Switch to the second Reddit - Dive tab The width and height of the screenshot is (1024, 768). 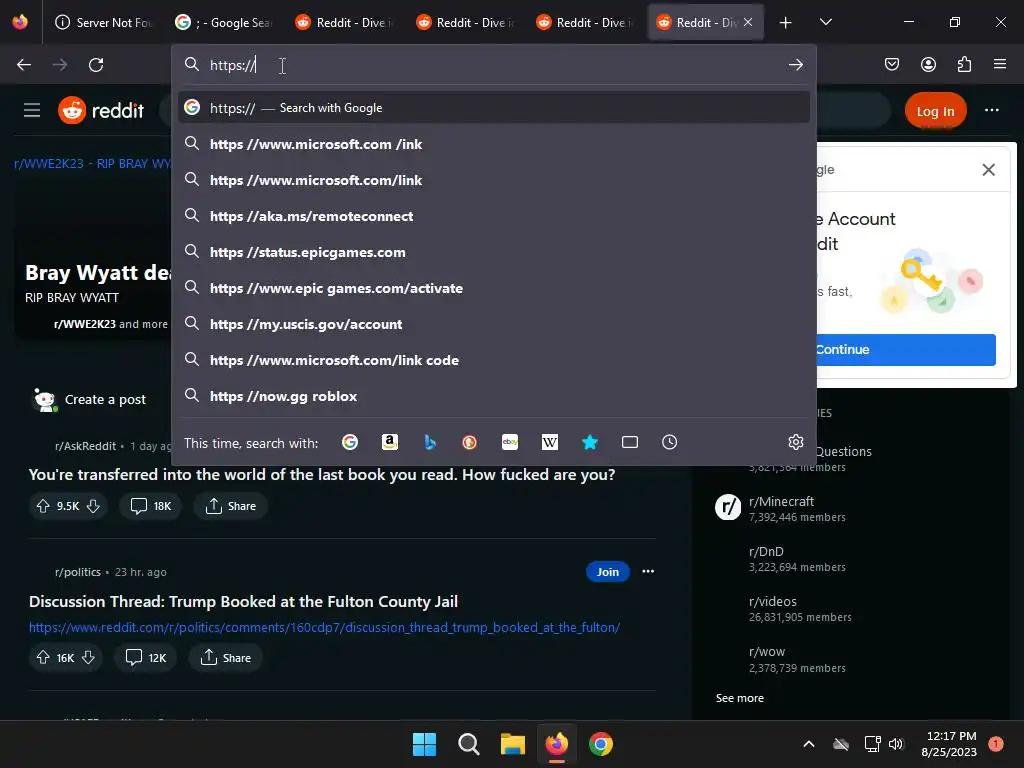point(464,22)
